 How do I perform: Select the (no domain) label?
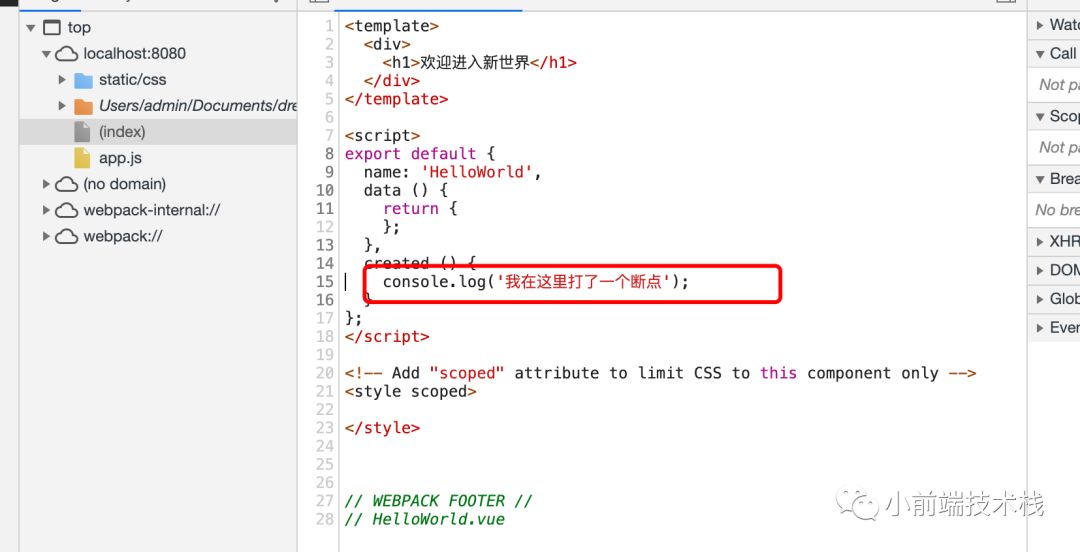125,184
